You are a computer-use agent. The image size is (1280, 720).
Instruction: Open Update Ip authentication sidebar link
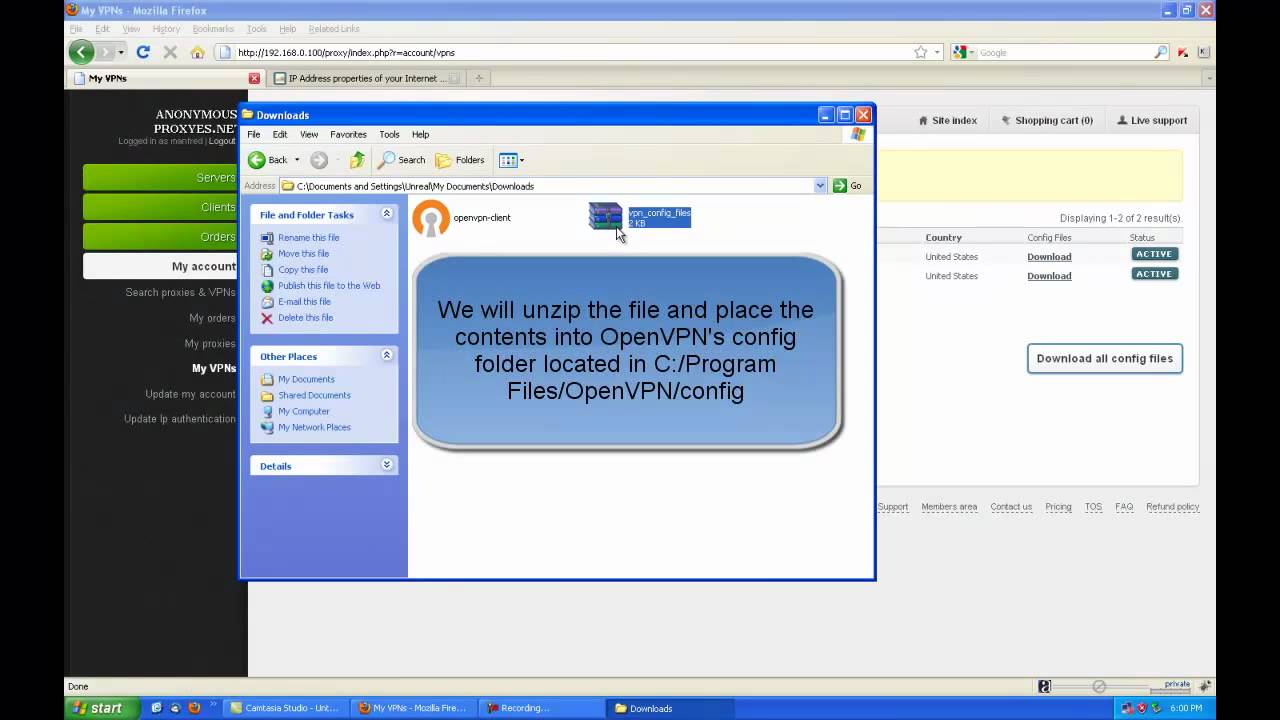[x=180, y=419]
